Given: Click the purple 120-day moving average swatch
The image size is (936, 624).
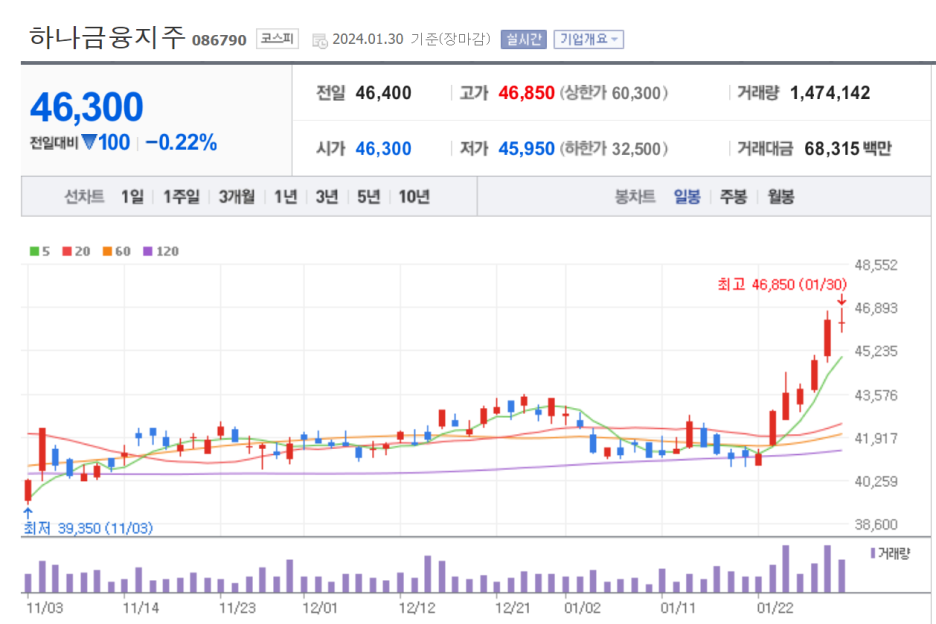Looking at the screenshot, I should point(148,251).
